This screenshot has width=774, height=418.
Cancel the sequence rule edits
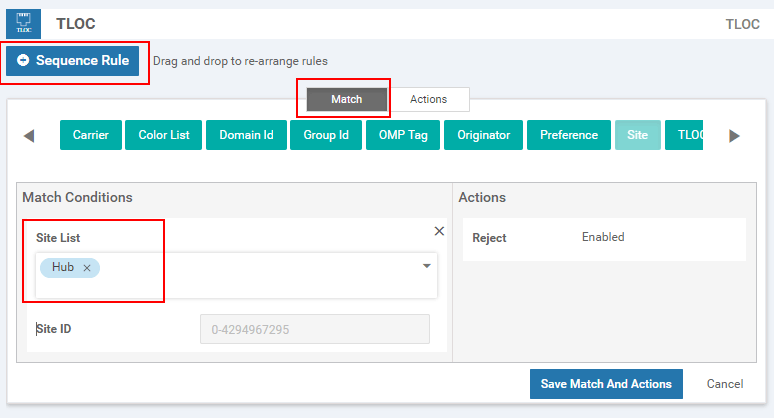(x=725, y=384)
